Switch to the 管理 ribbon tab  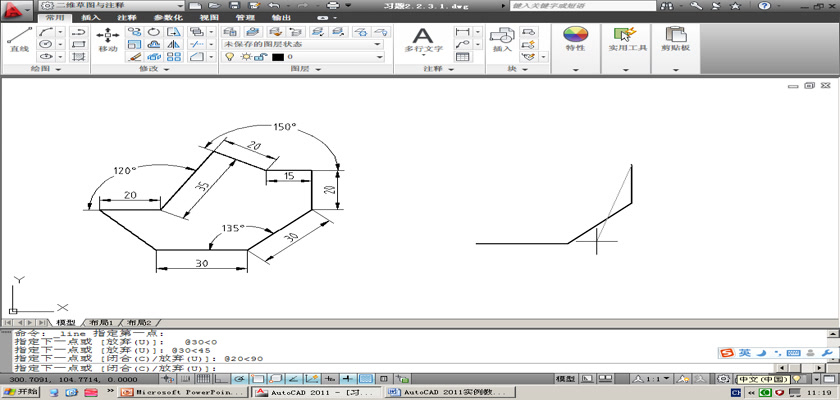click(245, 17)
